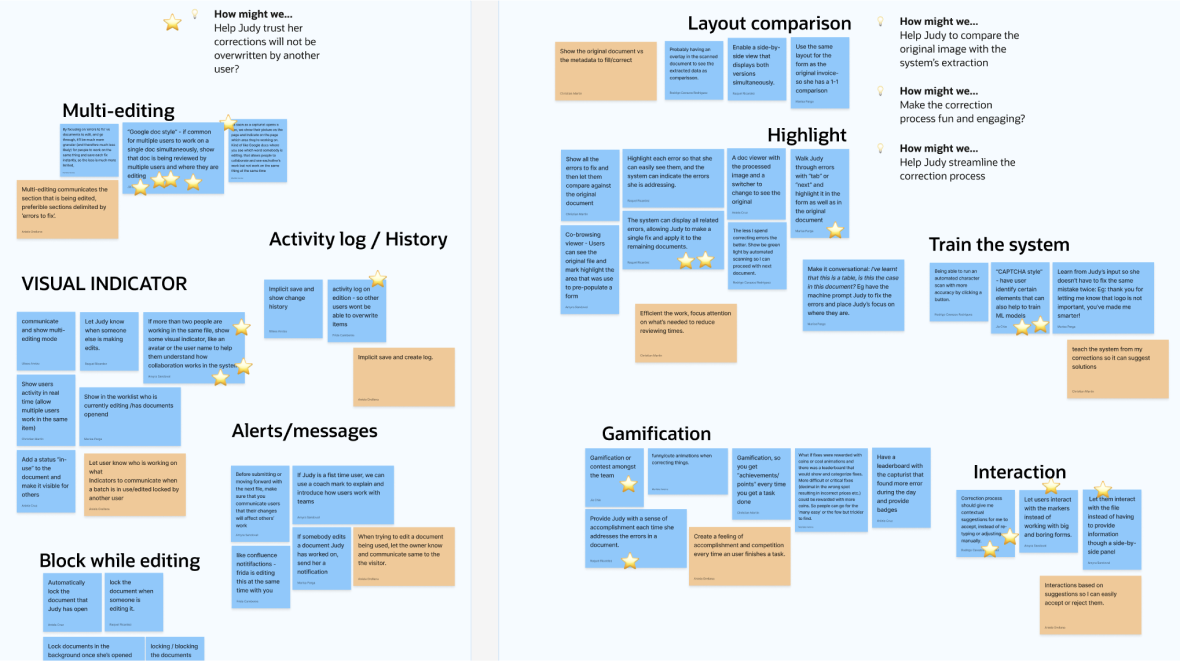Select the 'Google doc style' sticky note
The width and height of the screenshot is (1180, 661).
pyautogui.click(x=173, y=159)
